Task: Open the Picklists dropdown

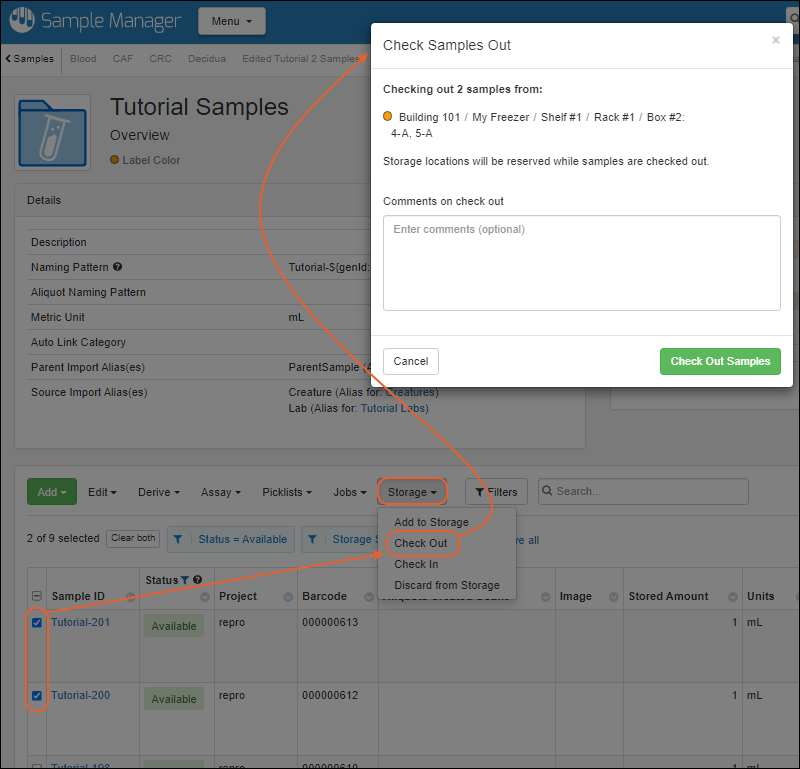Action: 288,492
